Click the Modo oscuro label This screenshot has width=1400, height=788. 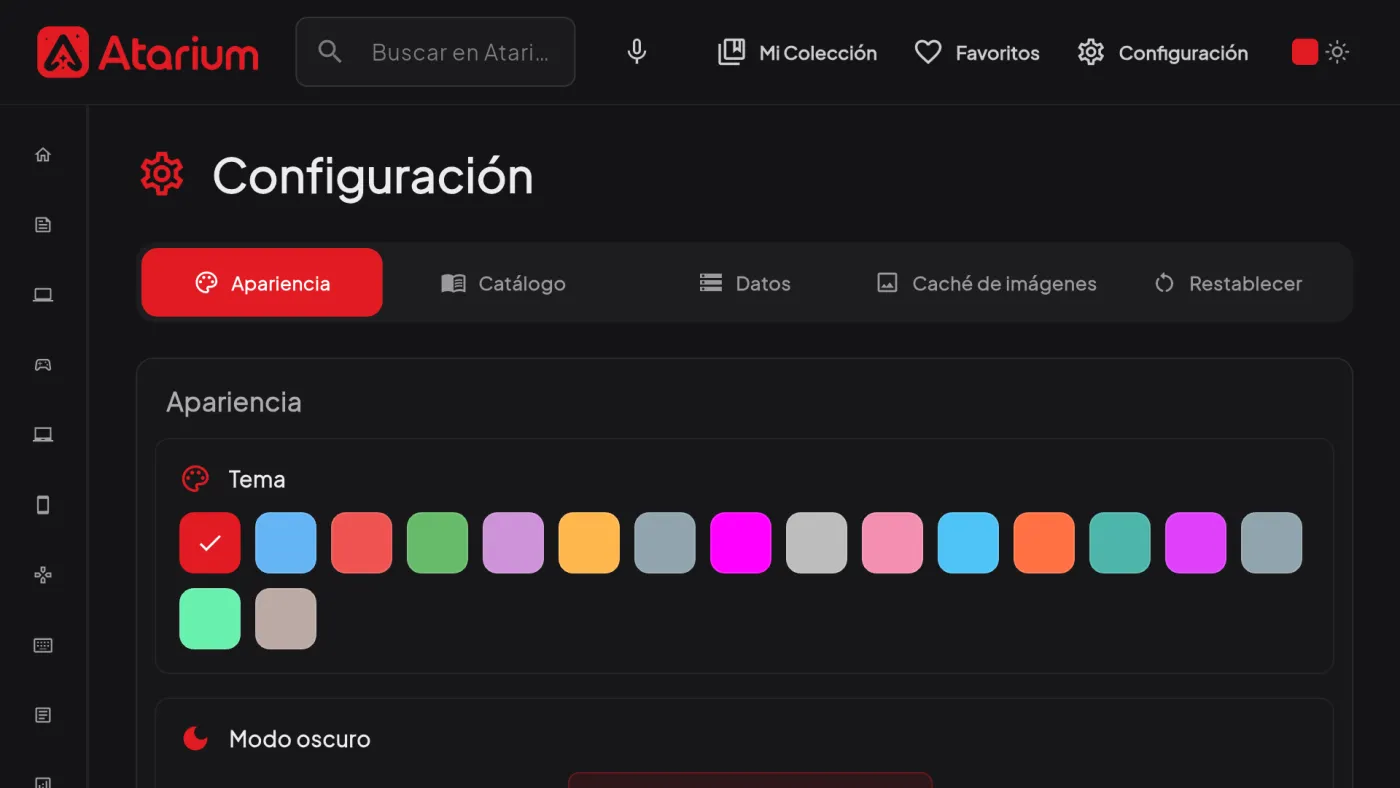pyautogui.click(x=300, y=739)
